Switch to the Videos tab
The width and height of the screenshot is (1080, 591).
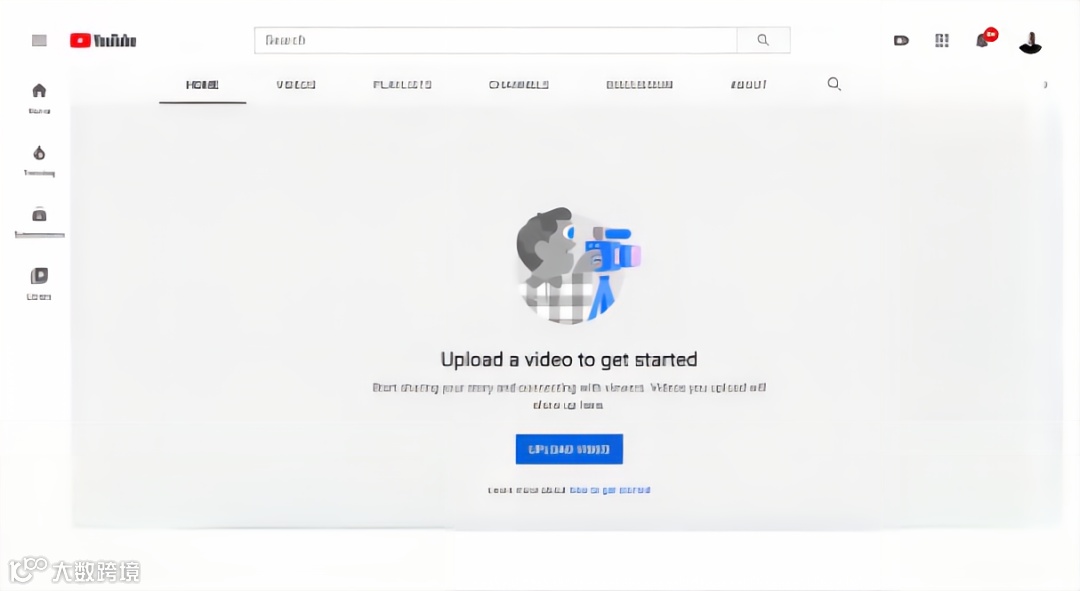tap(296, 85)
